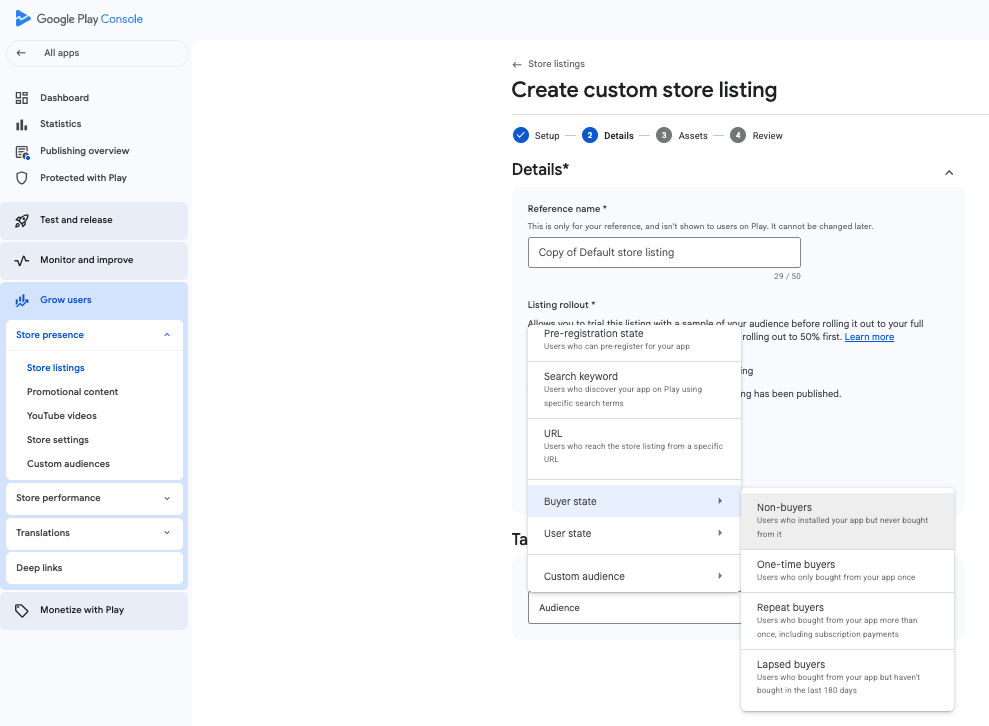Click the Test and release rocket icon

22,220
